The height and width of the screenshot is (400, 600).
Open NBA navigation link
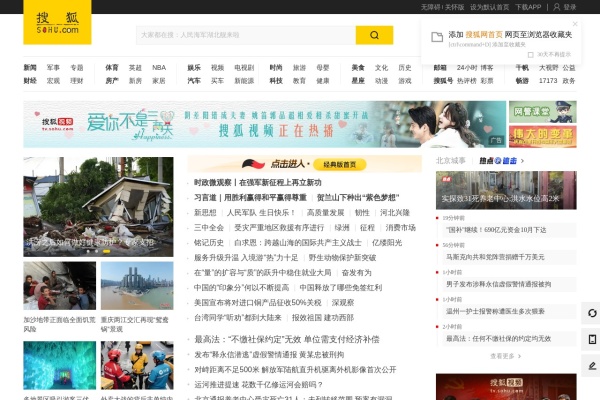click(x=159, y=67)
